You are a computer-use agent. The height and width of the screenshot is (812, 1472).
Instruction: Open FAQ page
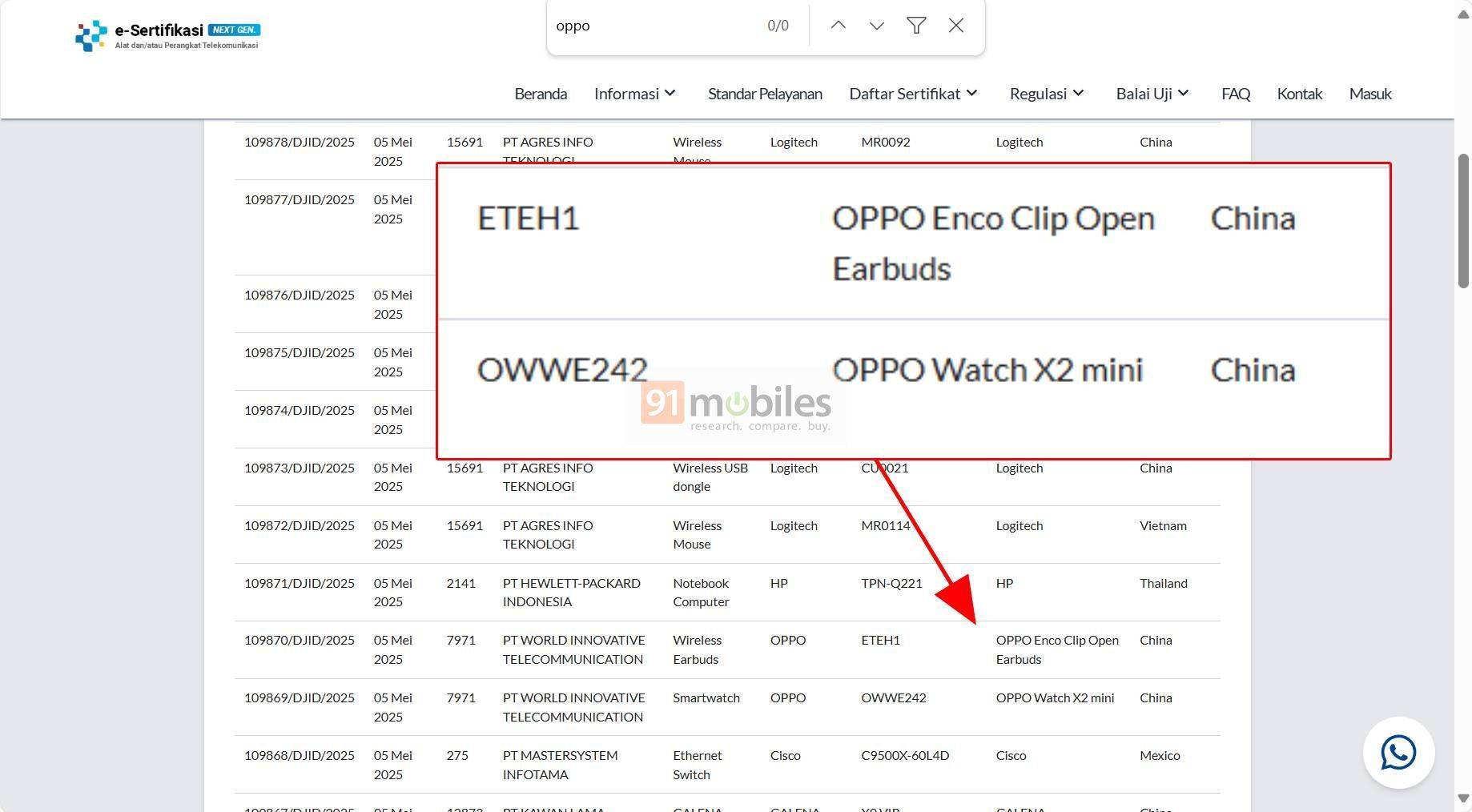(1236, 94)
